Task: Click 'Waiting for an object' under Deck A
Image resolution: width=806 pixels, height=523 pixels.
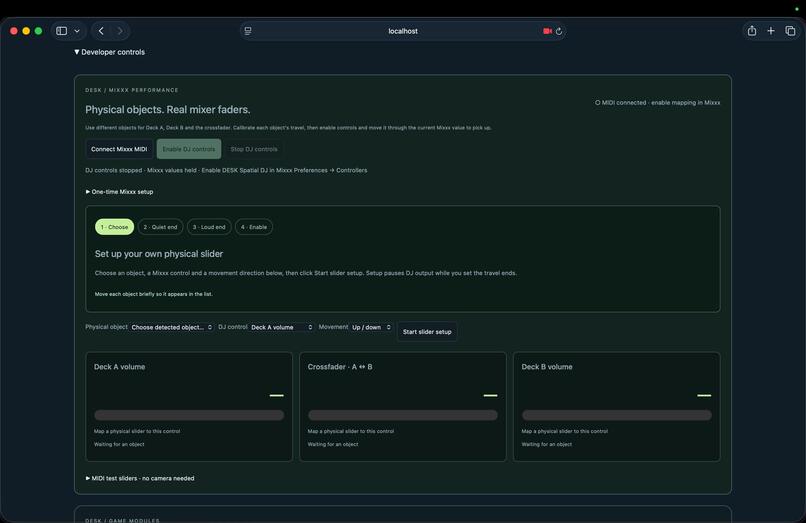Action: (119, 444)
